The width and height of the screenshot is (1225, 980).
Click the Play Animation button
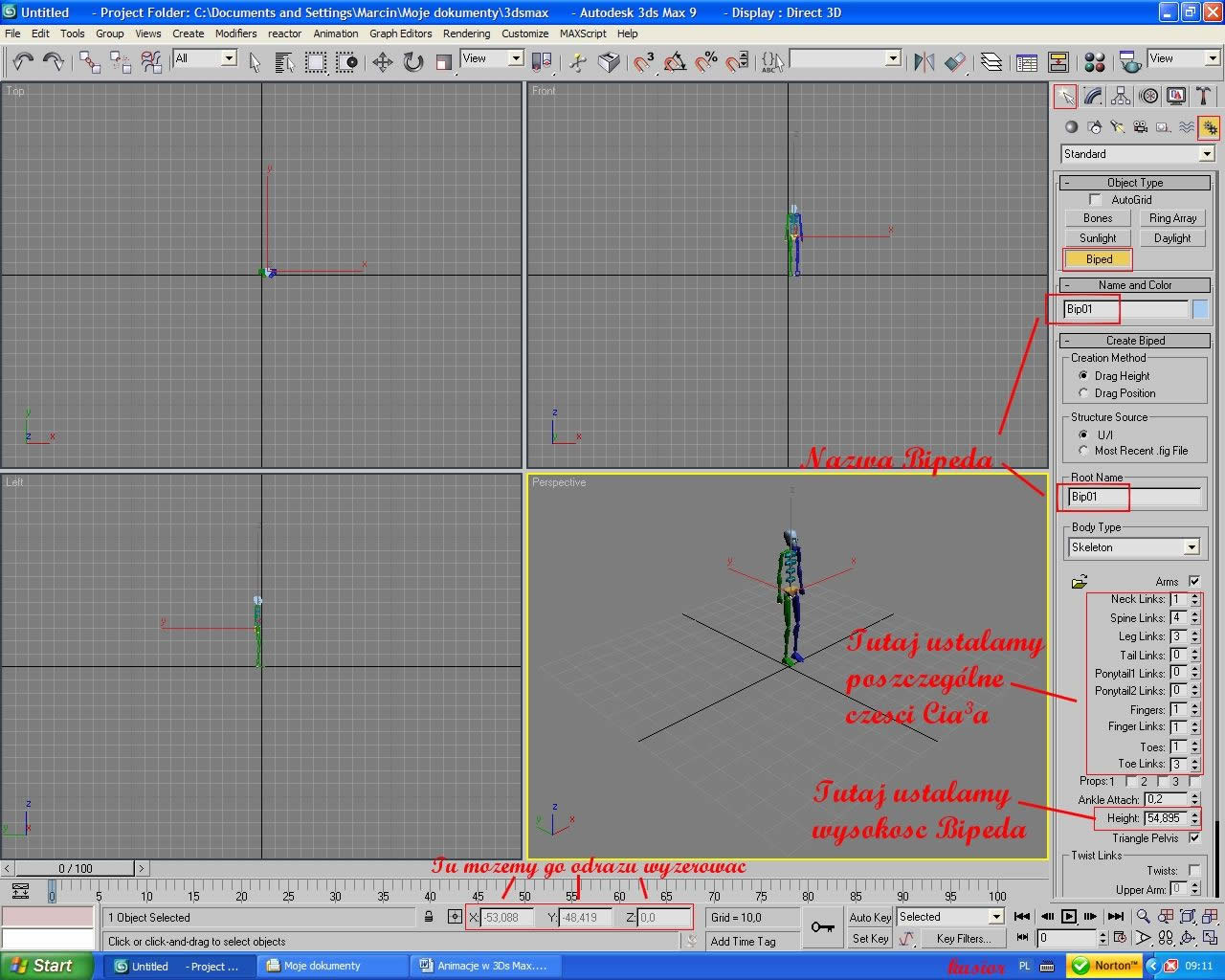(1069, 917)
